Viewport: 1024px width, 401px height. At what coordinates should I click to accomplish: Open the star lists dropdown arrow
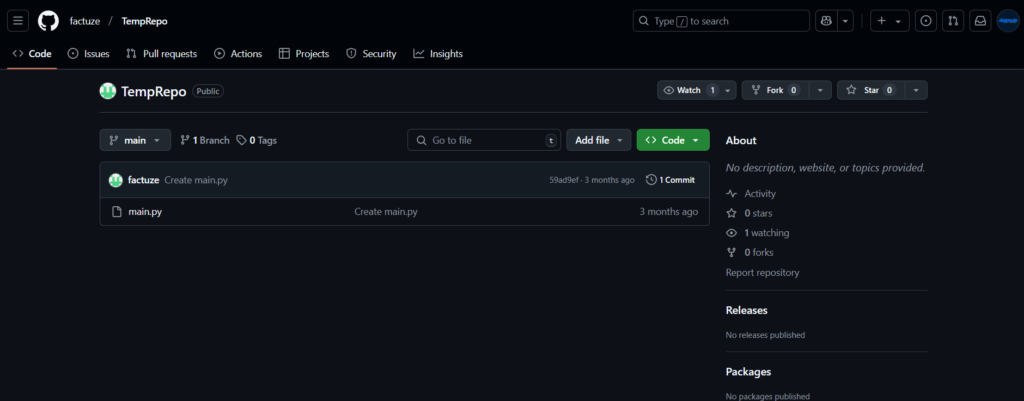915,90
